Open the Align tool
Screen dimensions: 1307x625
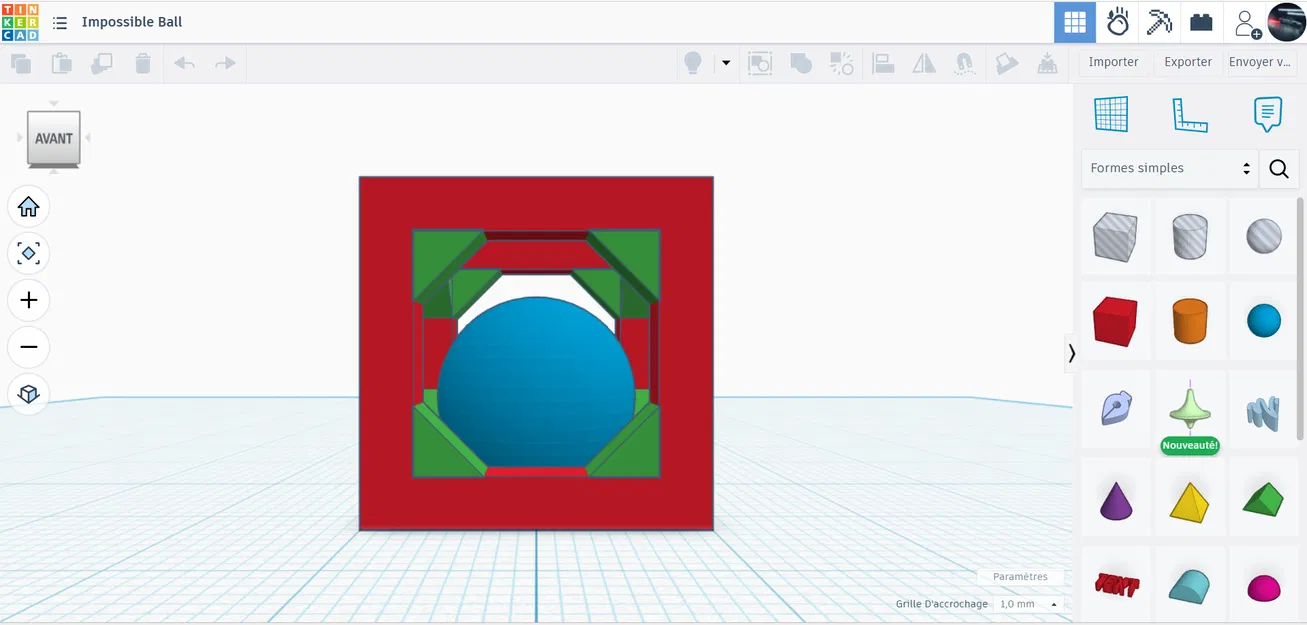[x=884, y=62]
